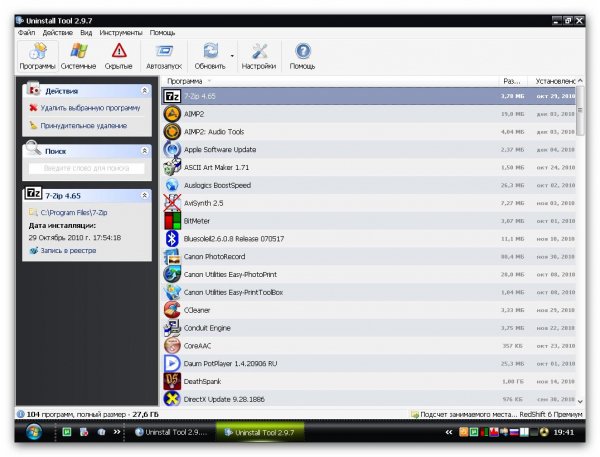The height and width of the screenshot is (457, 600).
Task: Click the taskbar clock 19:41
Action: click(x=564, y=432)
